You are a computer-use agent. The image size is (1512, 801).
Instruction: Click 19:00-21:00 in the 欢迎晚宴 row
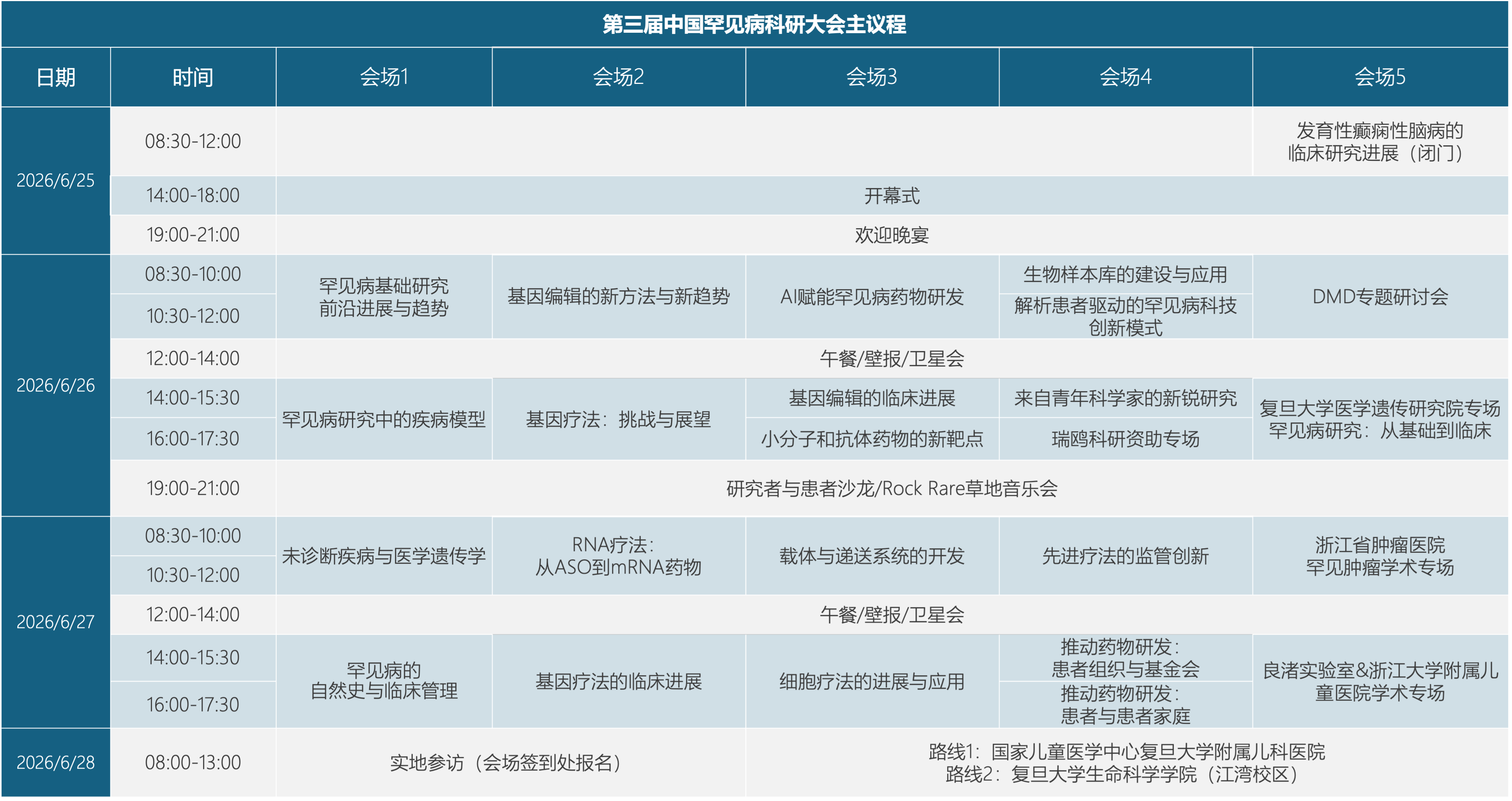193,235
